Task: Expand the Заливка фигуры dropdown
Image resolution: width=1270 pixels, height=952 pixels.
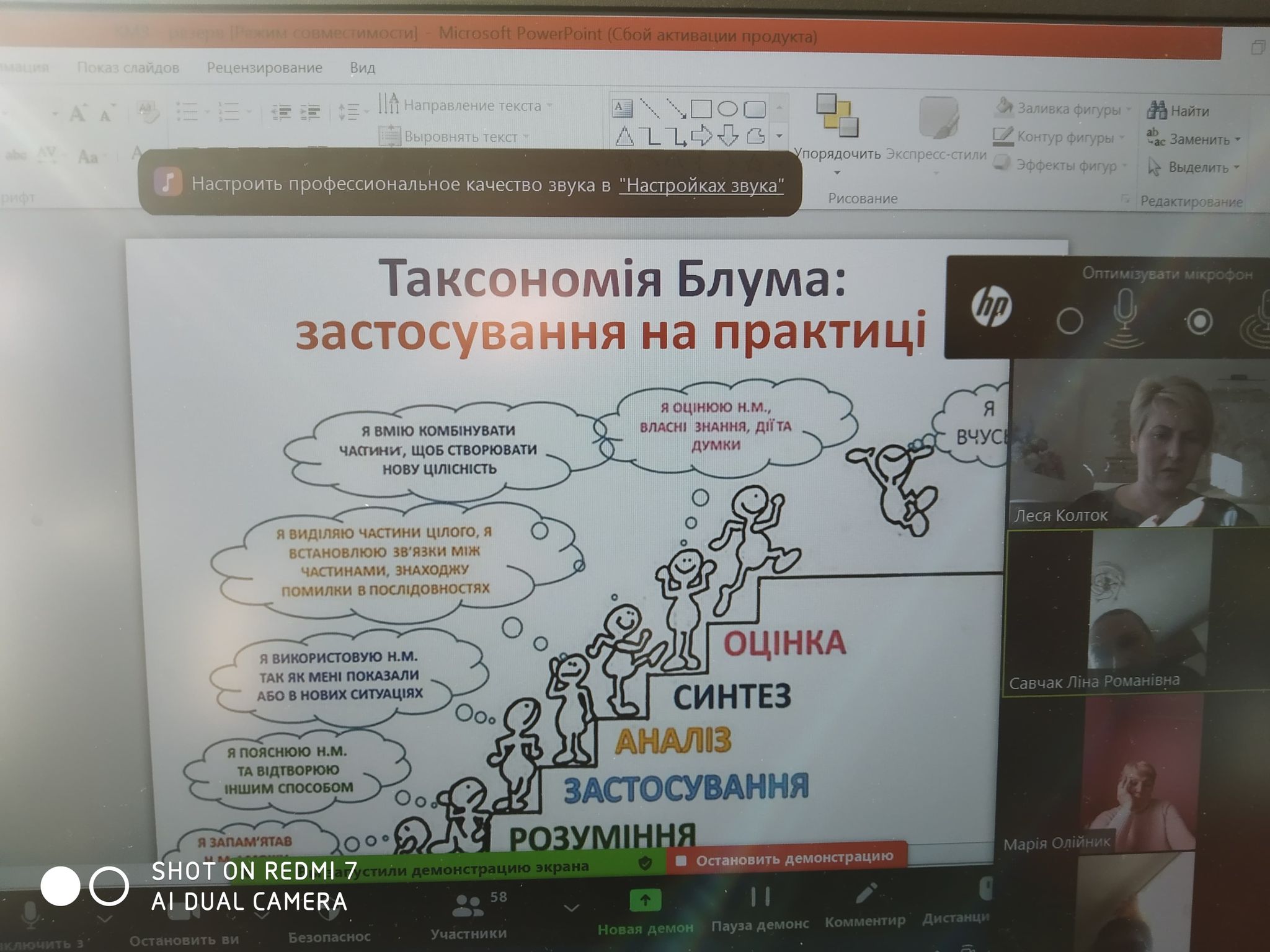Action: click(1129, 110)
